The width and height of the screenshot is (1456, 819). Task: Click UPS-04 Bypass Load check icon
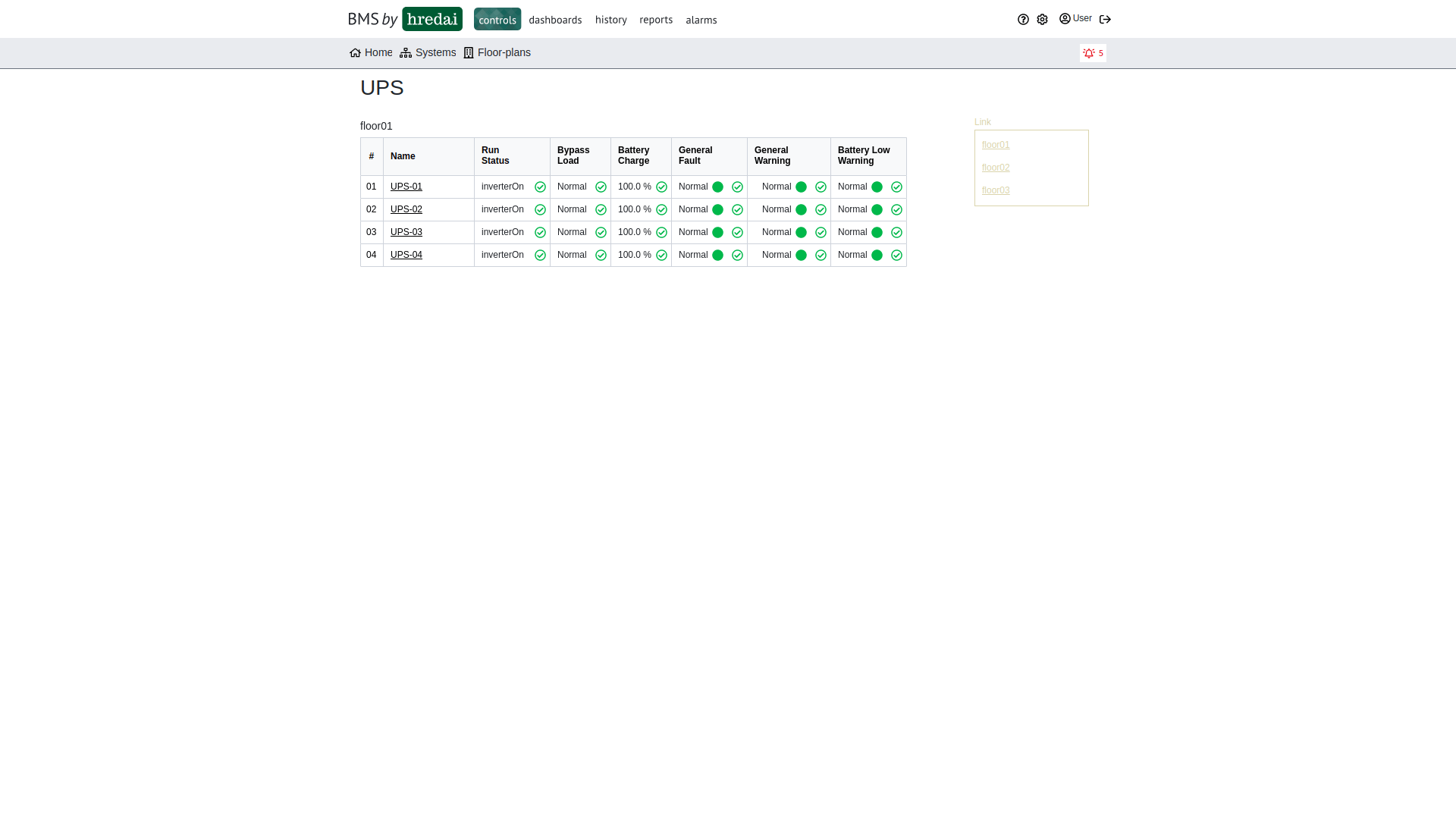point(601,256)
